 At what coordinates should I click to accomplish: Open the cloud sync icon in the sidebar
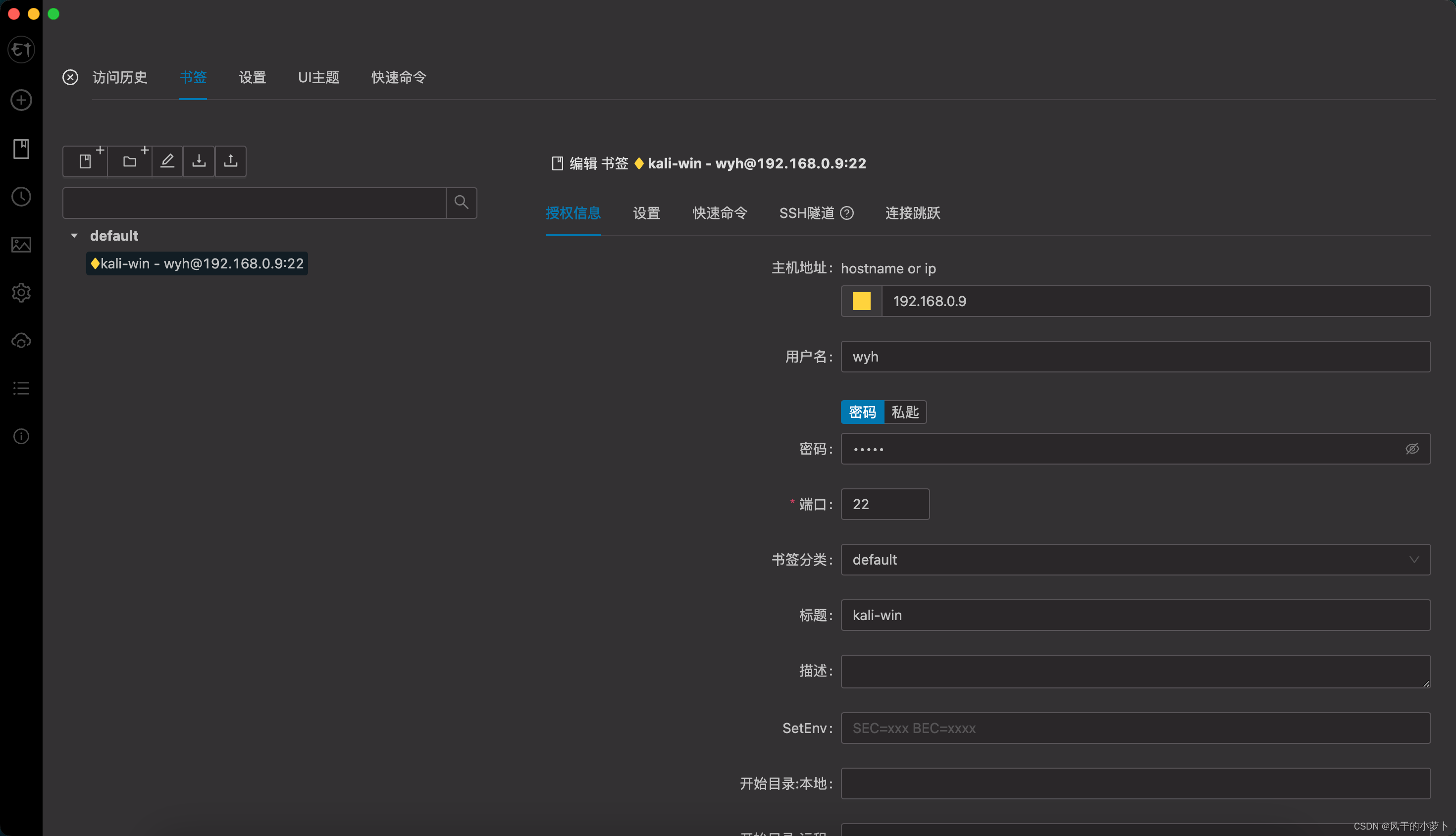(x=21, y=341)
